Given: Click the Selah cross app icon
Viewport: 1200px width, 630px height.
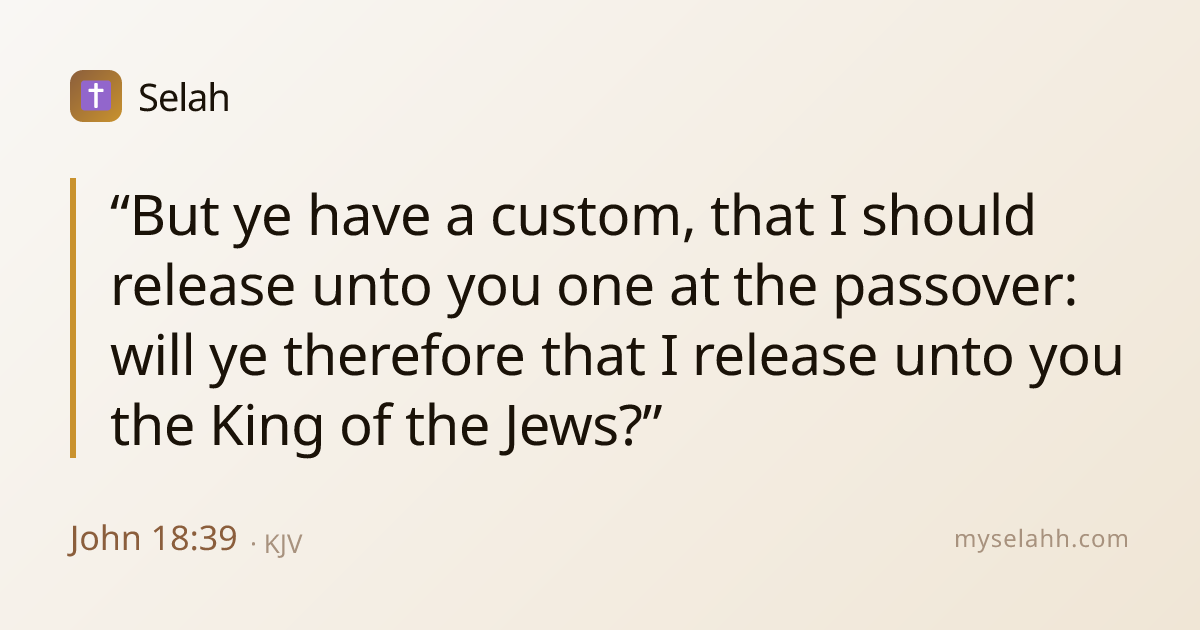Looking at the screenshot, I should (96, 96).
